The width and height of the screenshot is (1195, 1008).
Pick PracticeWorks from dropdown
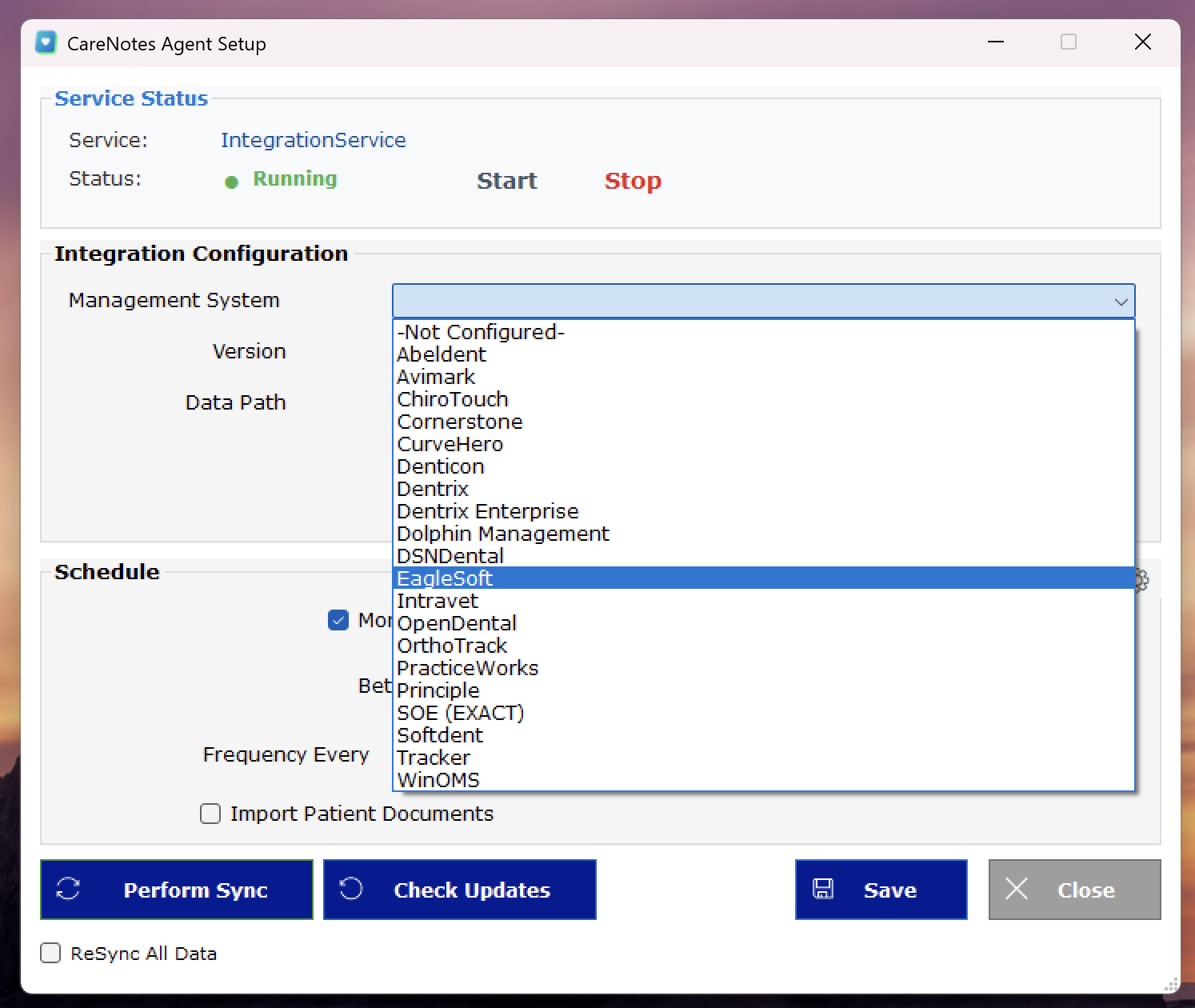763,668
